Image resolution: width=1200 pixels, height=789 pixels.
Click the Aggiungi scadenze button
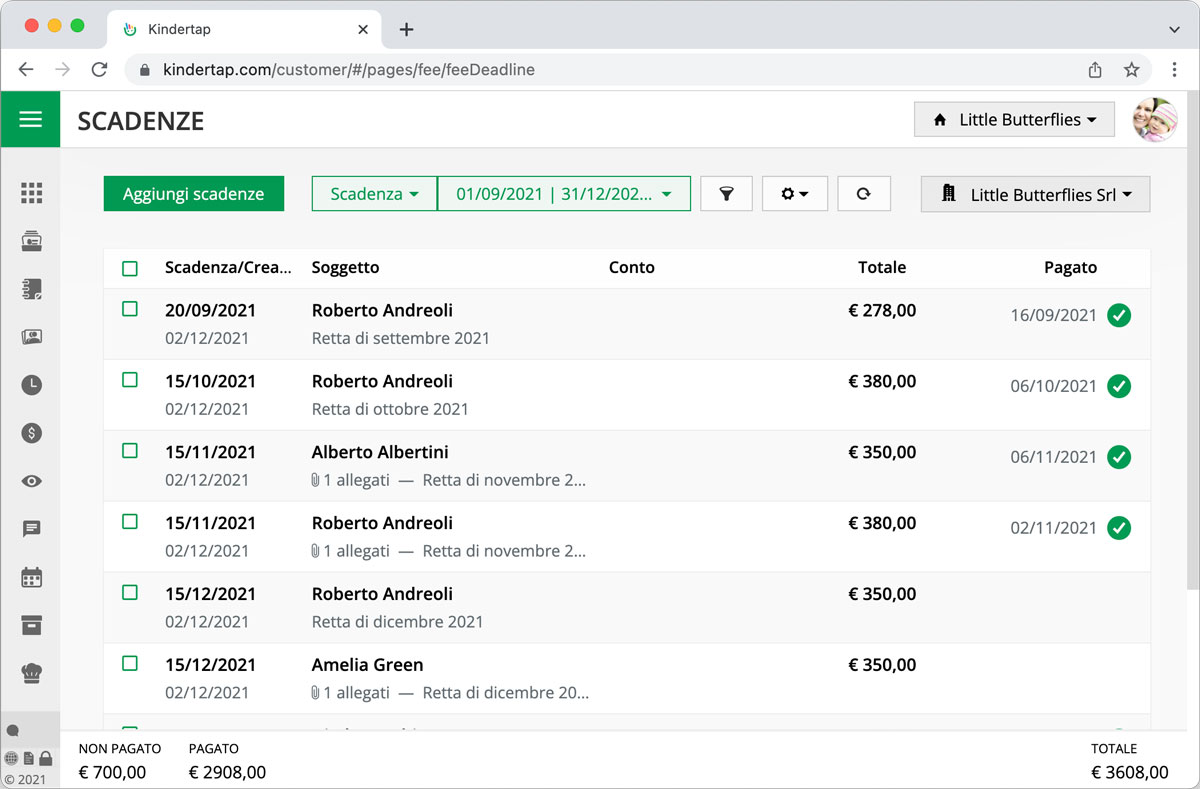tap(193, 193)
